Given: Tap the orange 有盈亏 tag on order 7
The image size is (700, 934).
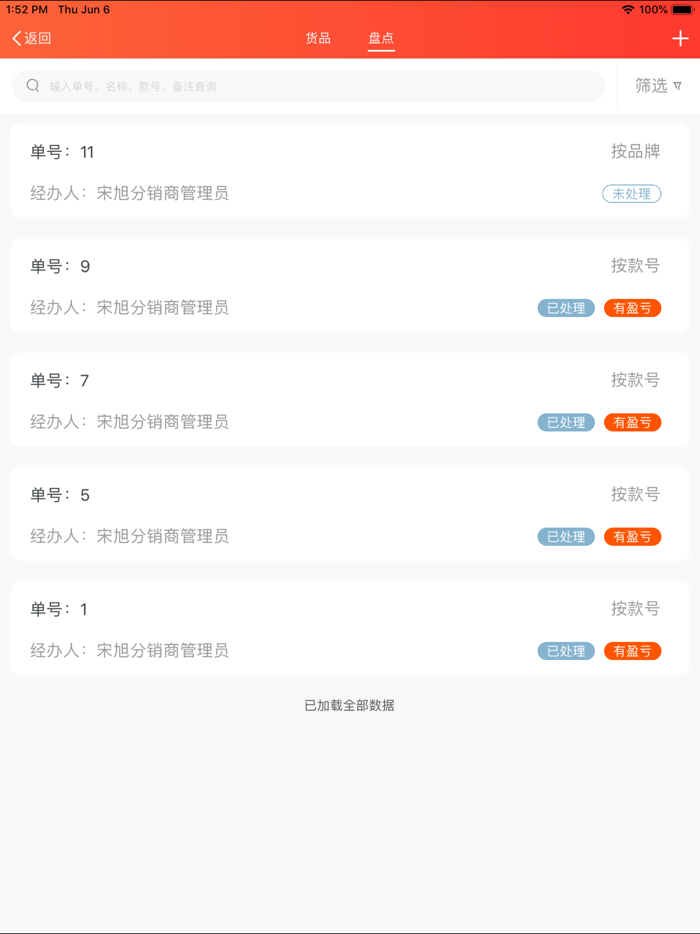Looking at the screenshot, I should [633, 422].
